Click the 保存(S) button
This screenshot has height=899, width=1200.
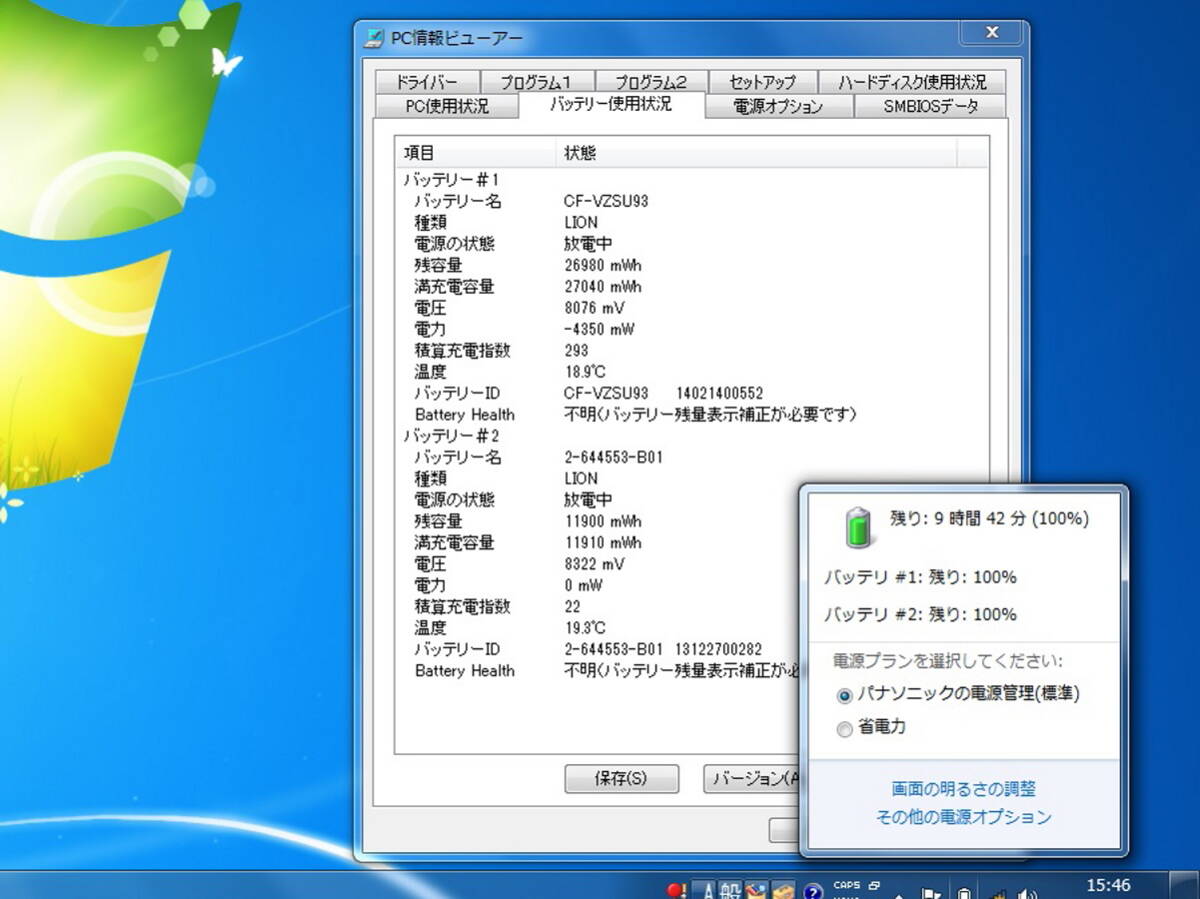pyautogui.click(x=621, y=778)
